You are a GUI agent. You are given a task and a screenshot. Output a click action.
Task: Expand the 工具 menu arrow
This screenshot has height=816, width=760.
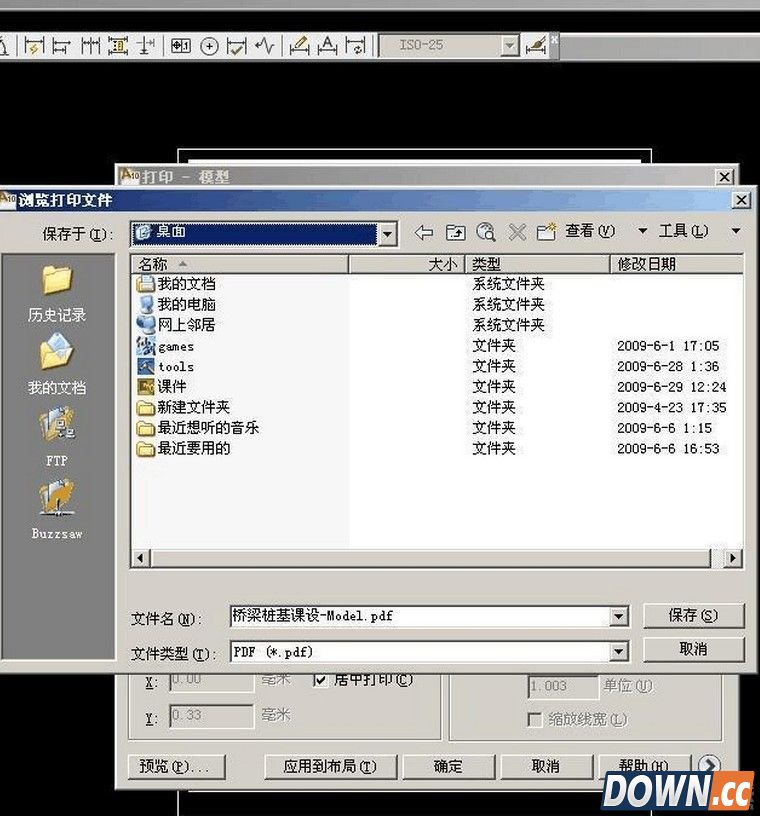736,231
